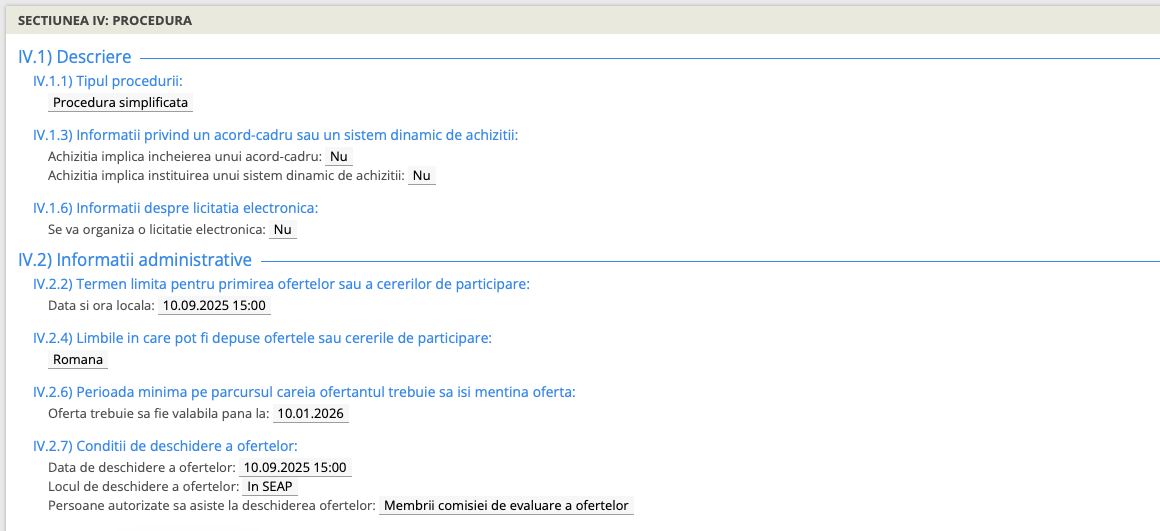
Task: Click the 'In SEAP' location value
Action: (270, 487)
